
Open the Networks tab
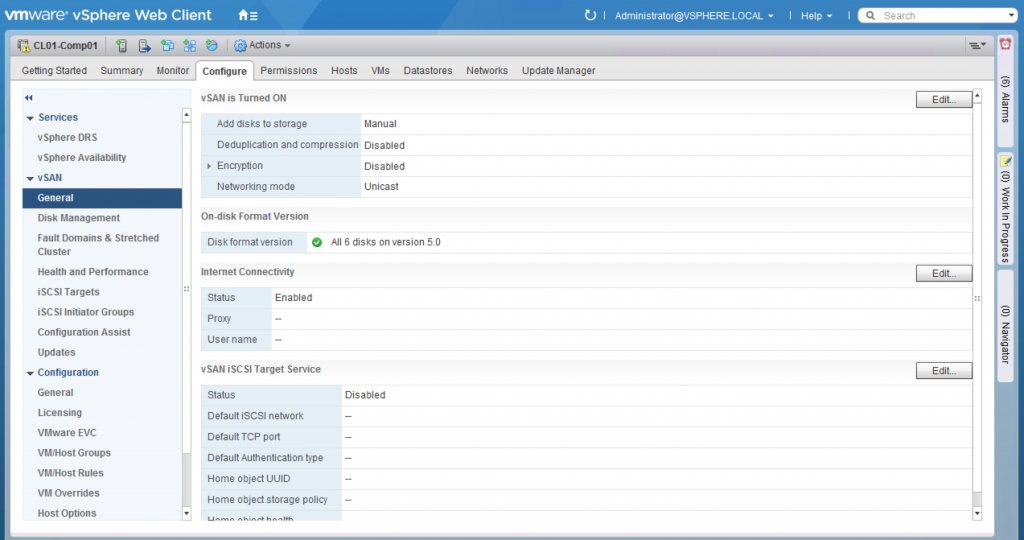click(x=487, y=71)
